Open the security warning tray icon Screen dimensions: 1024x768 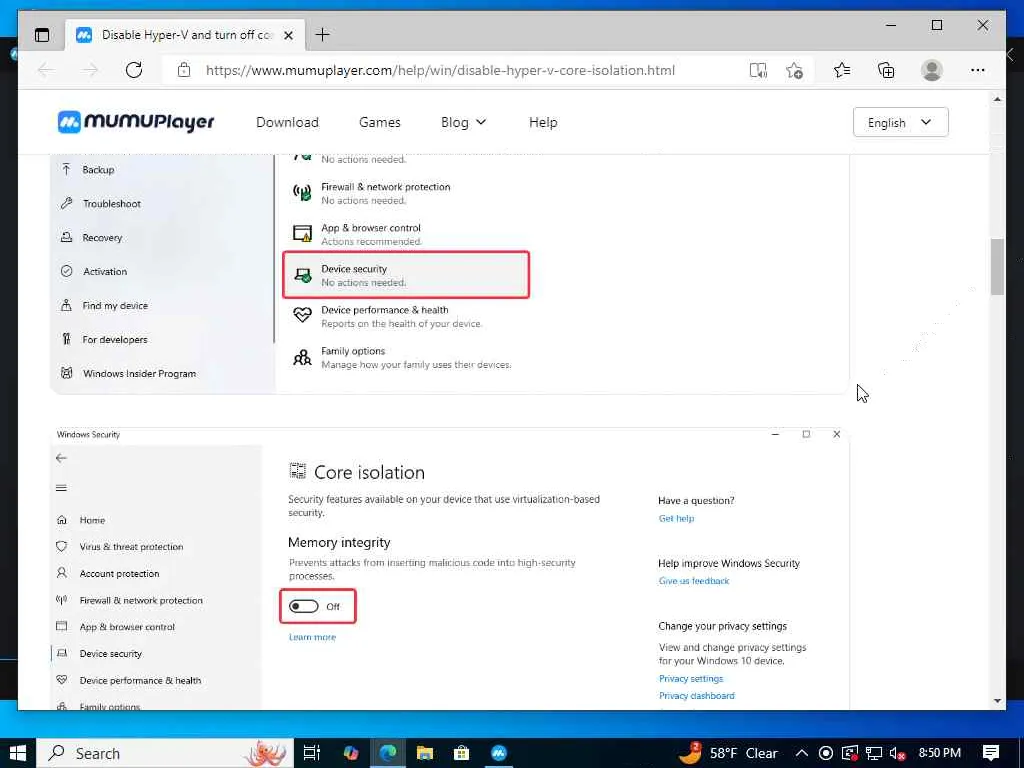(850, 753)
